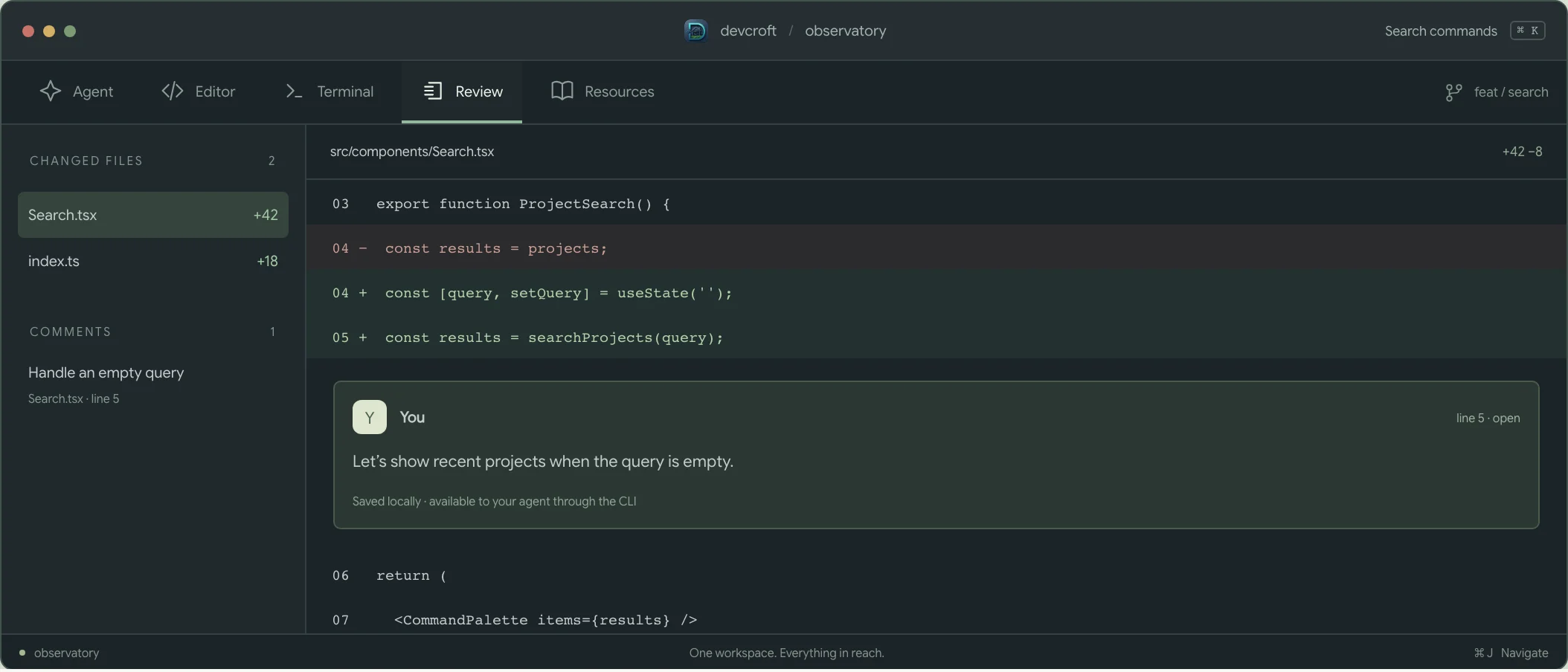Open the 'Handle an empty query' comment
The image size is (1568, 672).
[x=106, y=372]
